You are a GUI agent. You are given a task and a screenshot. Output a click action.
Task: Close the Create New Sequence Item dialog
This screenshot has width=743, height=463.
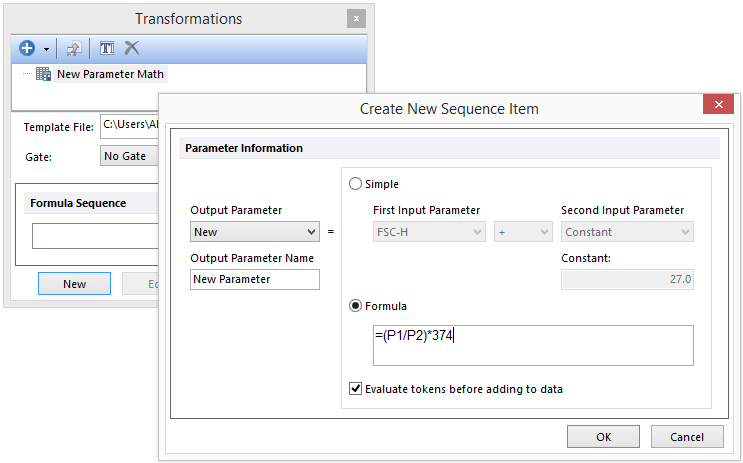coord(718,107)
